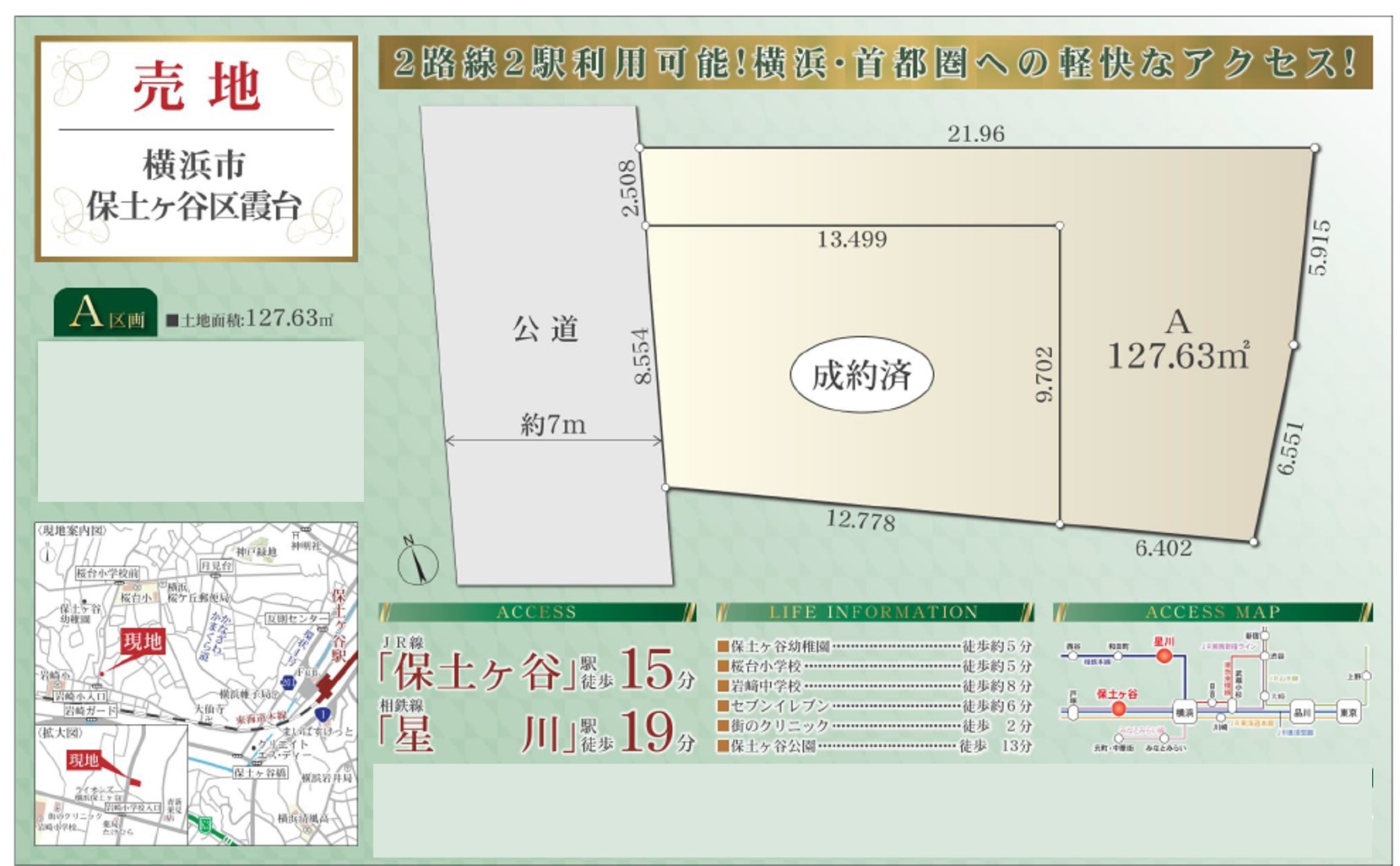Click the red 星川 station dot on access map
1400x866 pixels.
point(1164,655)
